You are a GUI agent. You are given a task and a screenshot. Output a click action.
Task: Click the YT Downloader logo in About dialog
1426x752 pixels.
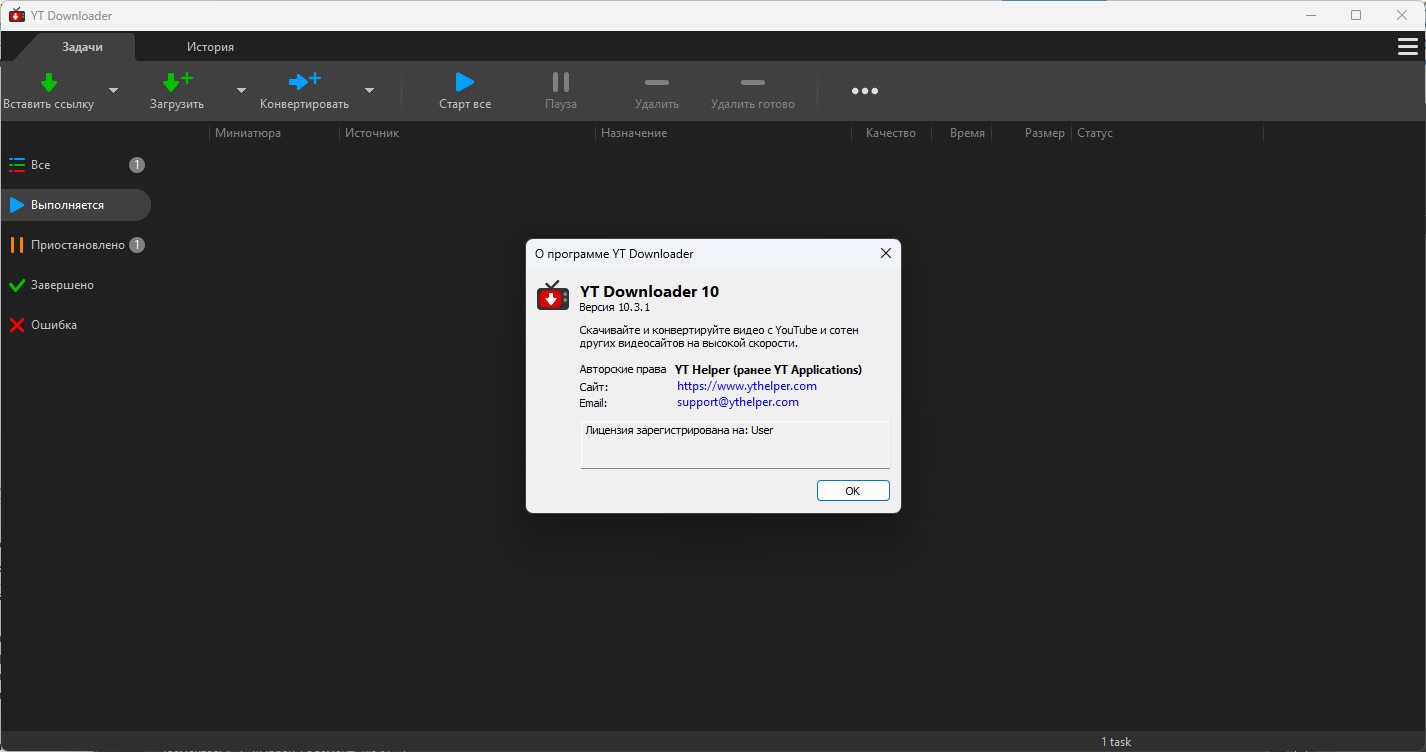coord(553,296)
